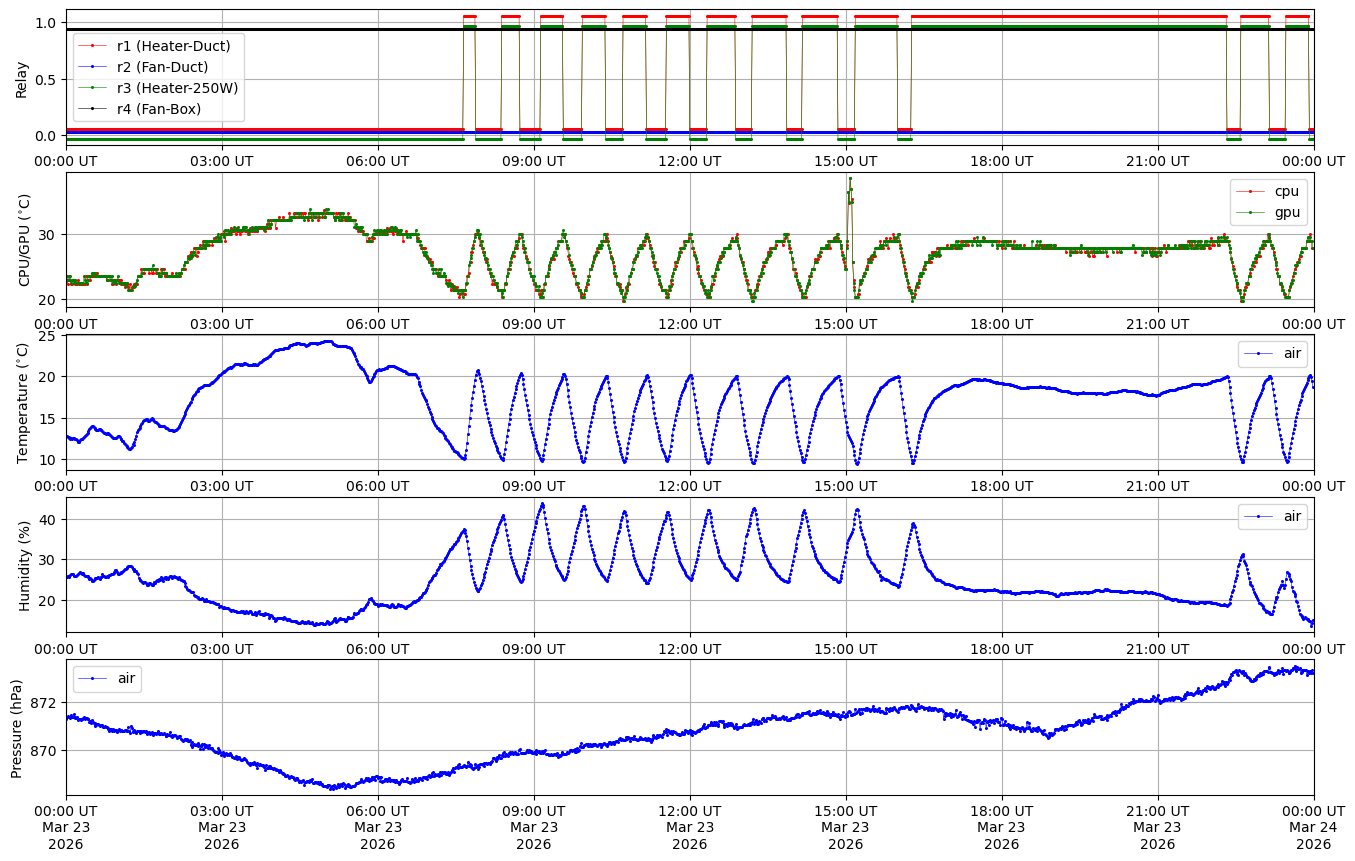1355x861 pixels.
Task: Click the r3 (Heater-250W) legend label
Action: point(177,88)
